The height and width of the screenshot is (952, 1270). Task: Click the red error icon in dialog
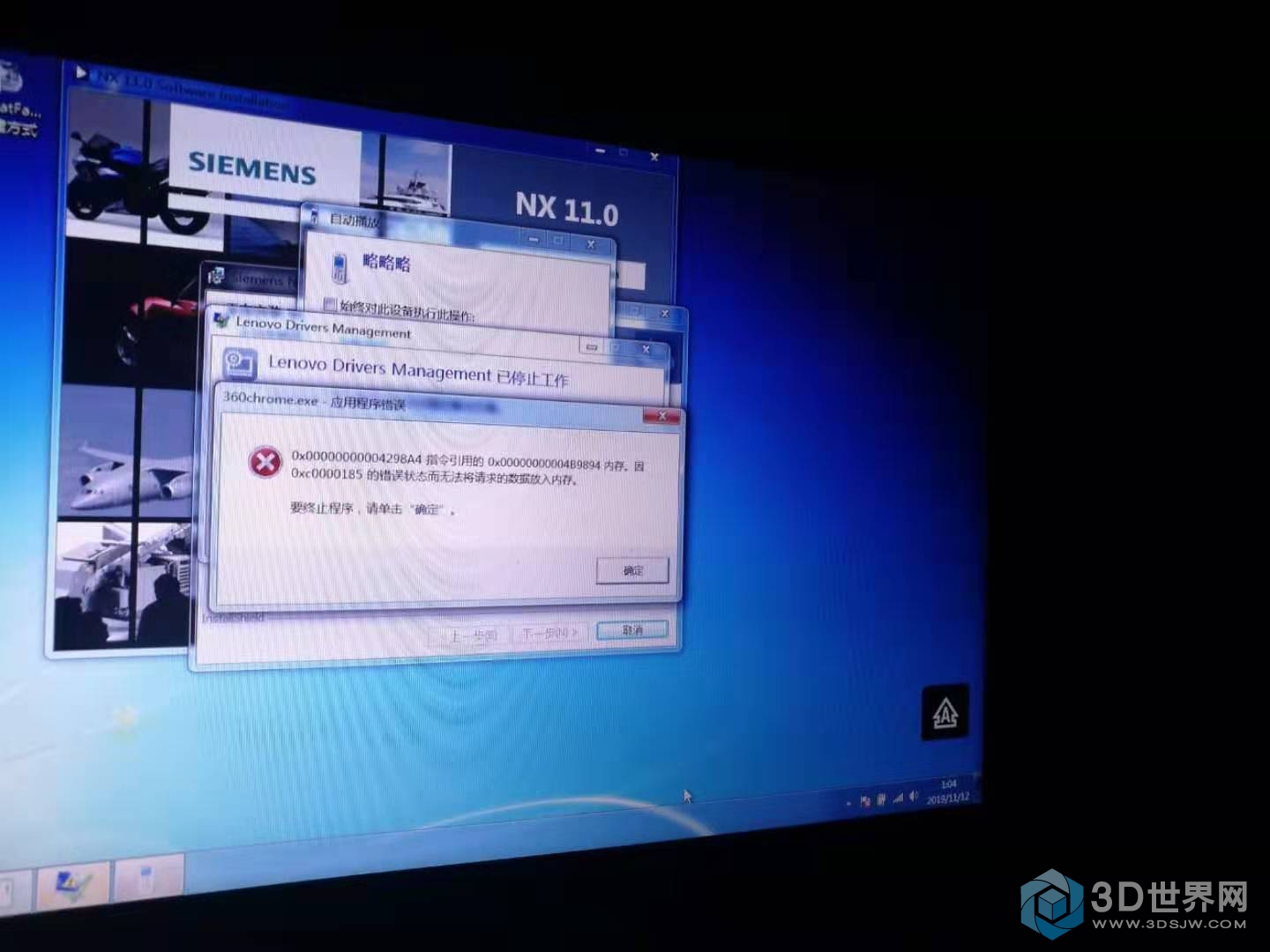(264, 462)
